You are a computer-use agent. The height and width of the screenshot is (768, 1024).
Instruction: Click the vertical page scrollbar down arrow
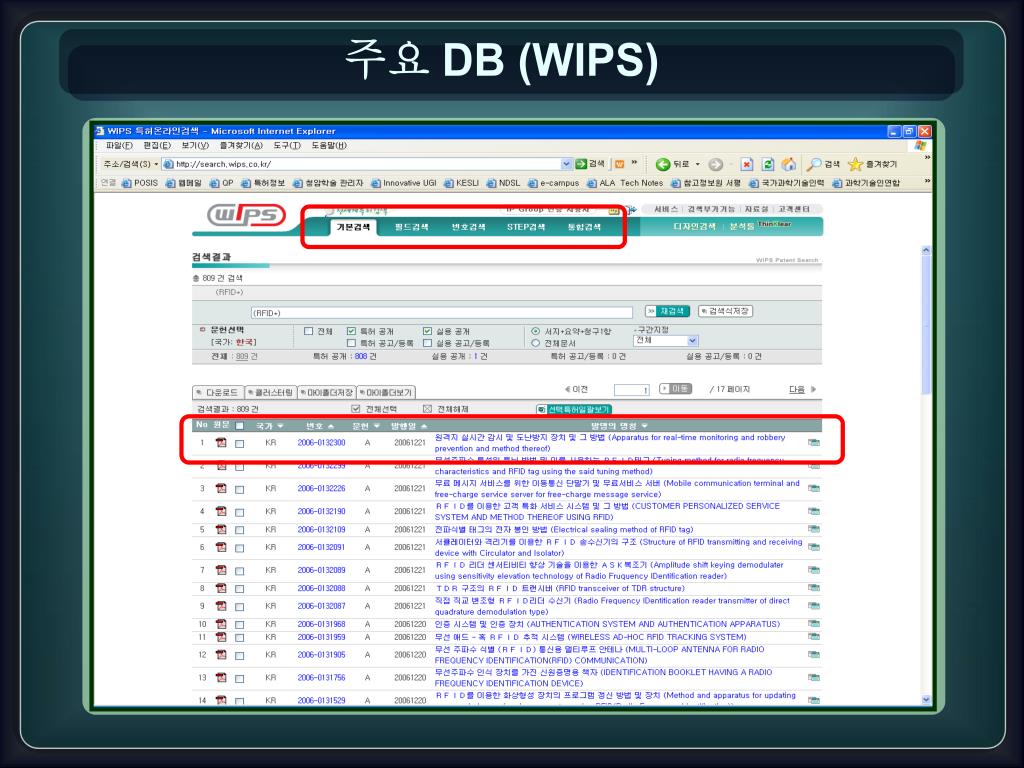coord(926,699)
